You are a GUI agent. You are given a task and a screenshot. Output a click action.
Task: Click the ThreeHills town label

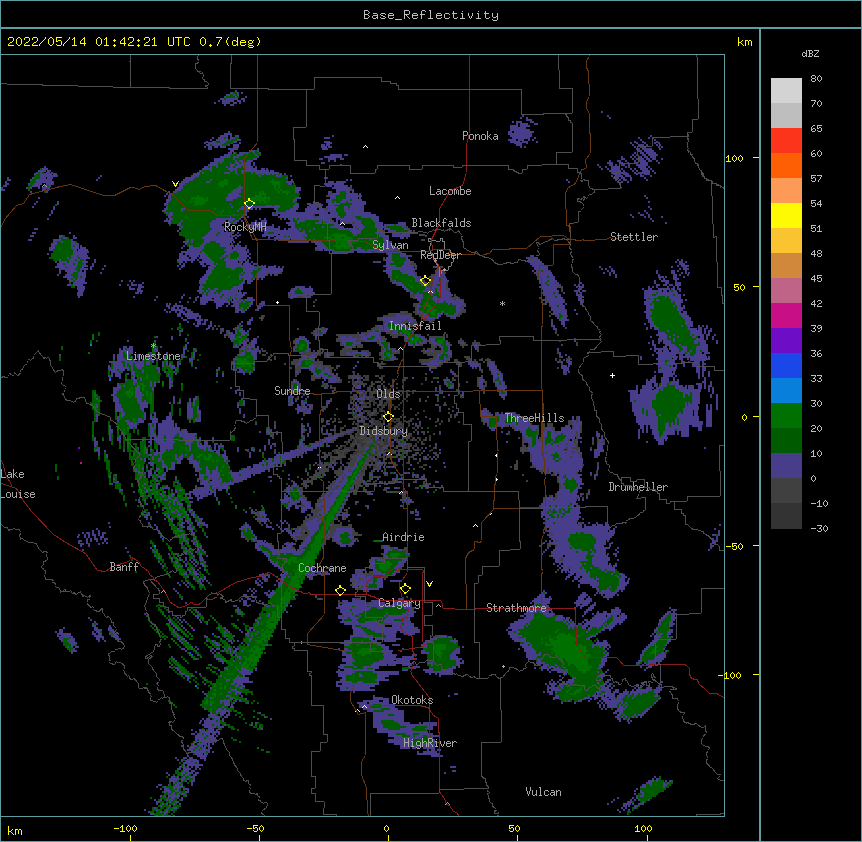pos(534,418)
